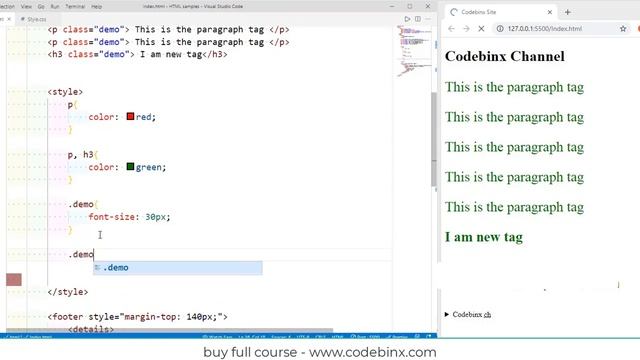
Task: Click the green color swatch in code
Action: click(130, 167)
